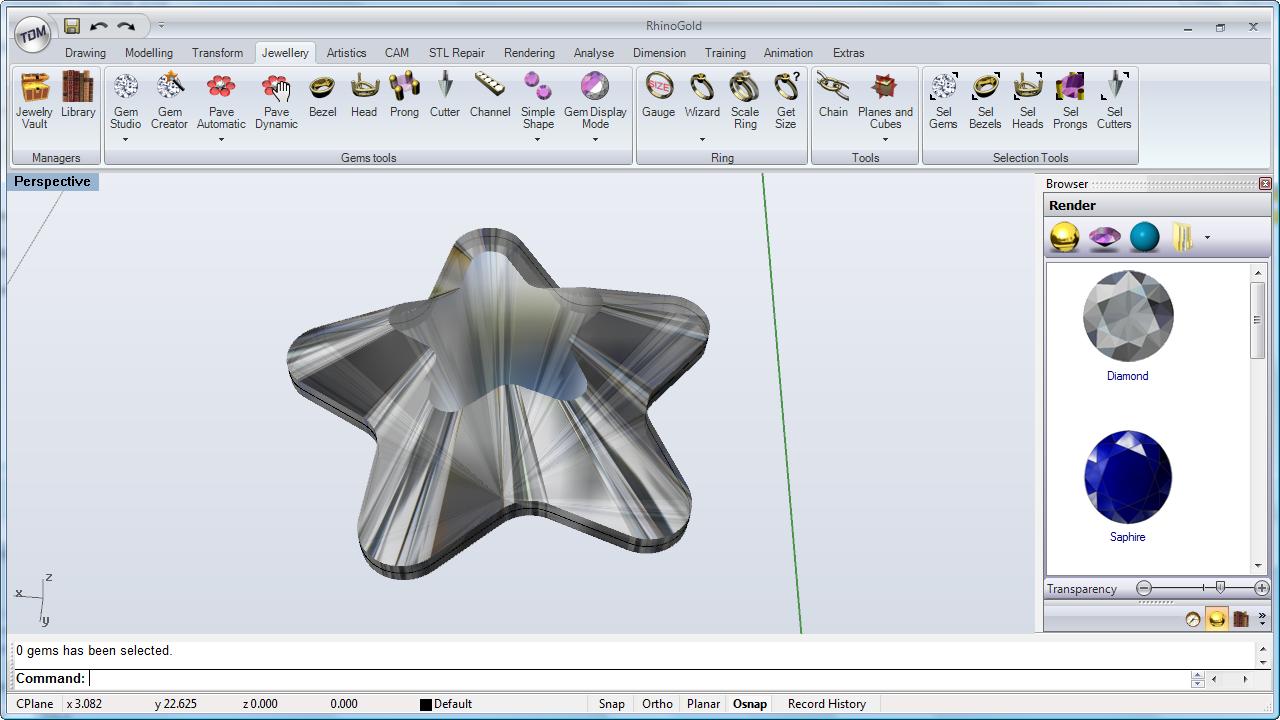Viewport: 1280px width, 720px height.
Task: Undo the last action
Action: click(98, 26)
